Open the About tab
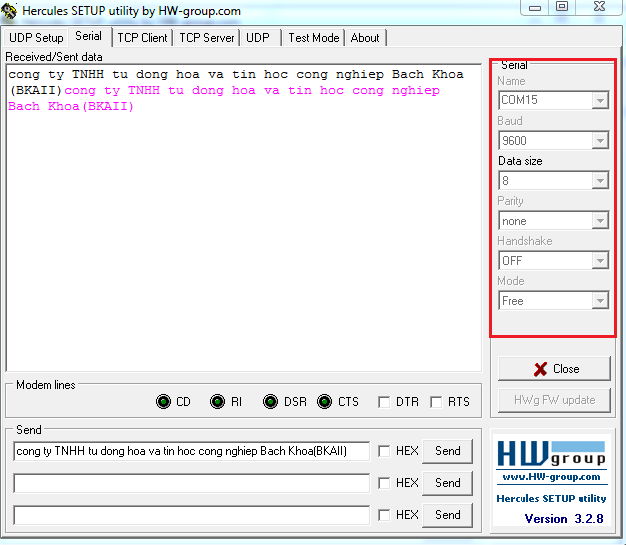 click(x=365, y=38)
